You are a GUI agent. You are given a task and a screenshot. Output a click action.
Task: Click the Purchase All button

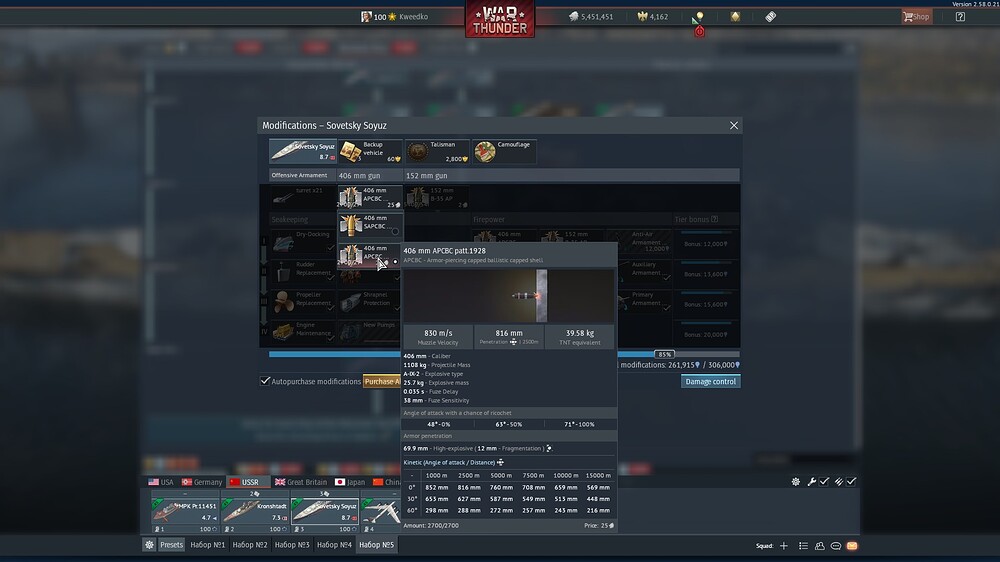point(382,381)
